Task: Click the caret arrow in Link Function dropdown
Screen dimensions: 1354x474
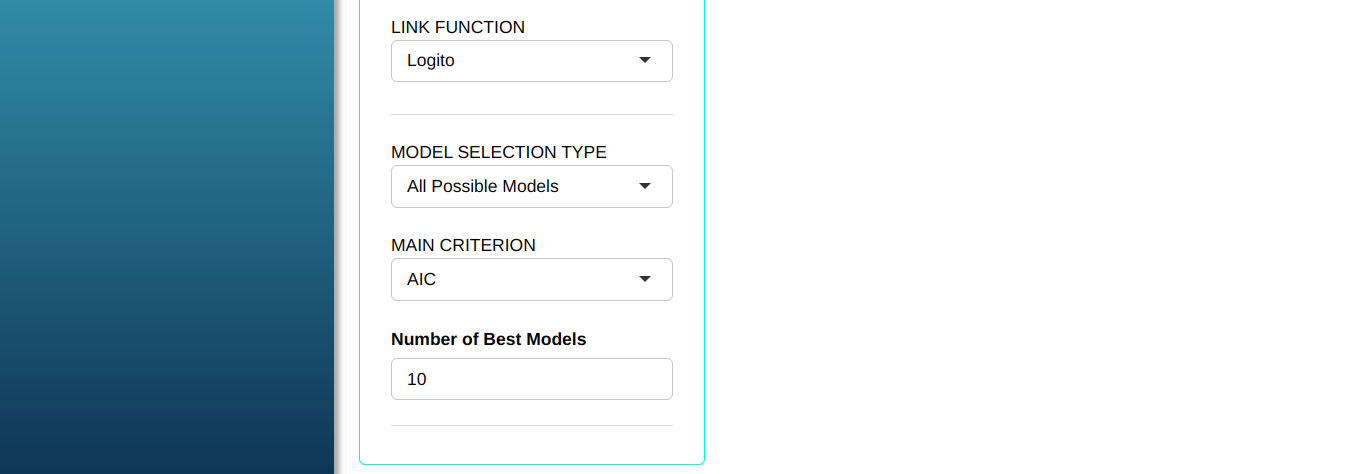Action: pos(645,61)
